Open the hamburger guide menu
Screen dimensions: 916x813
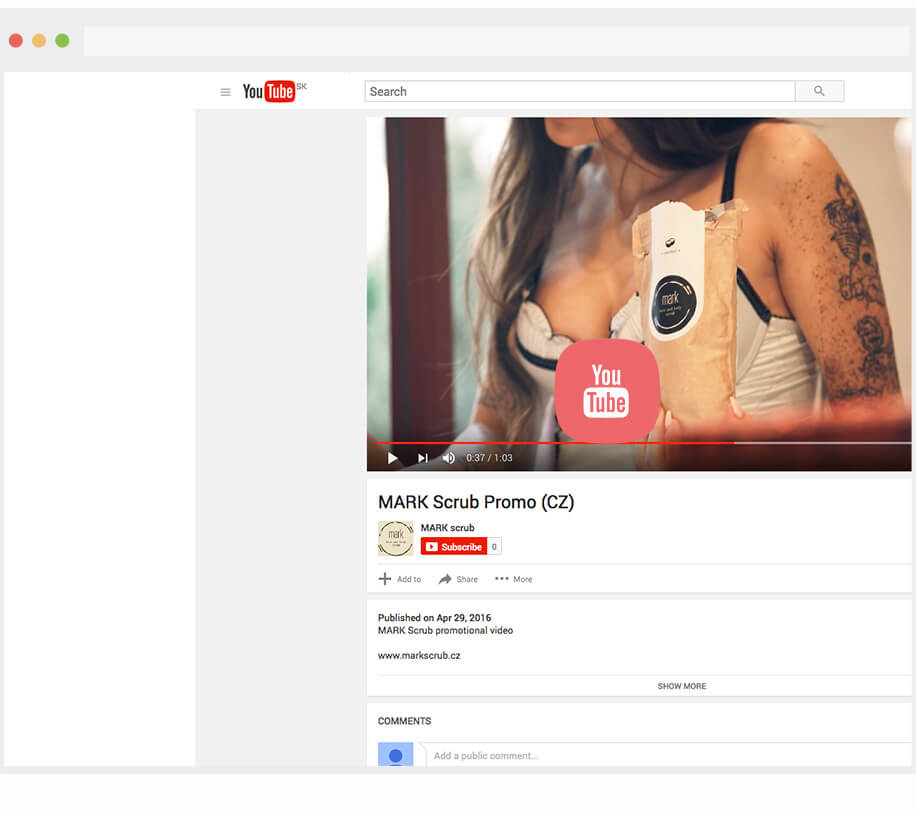[225, 92]
